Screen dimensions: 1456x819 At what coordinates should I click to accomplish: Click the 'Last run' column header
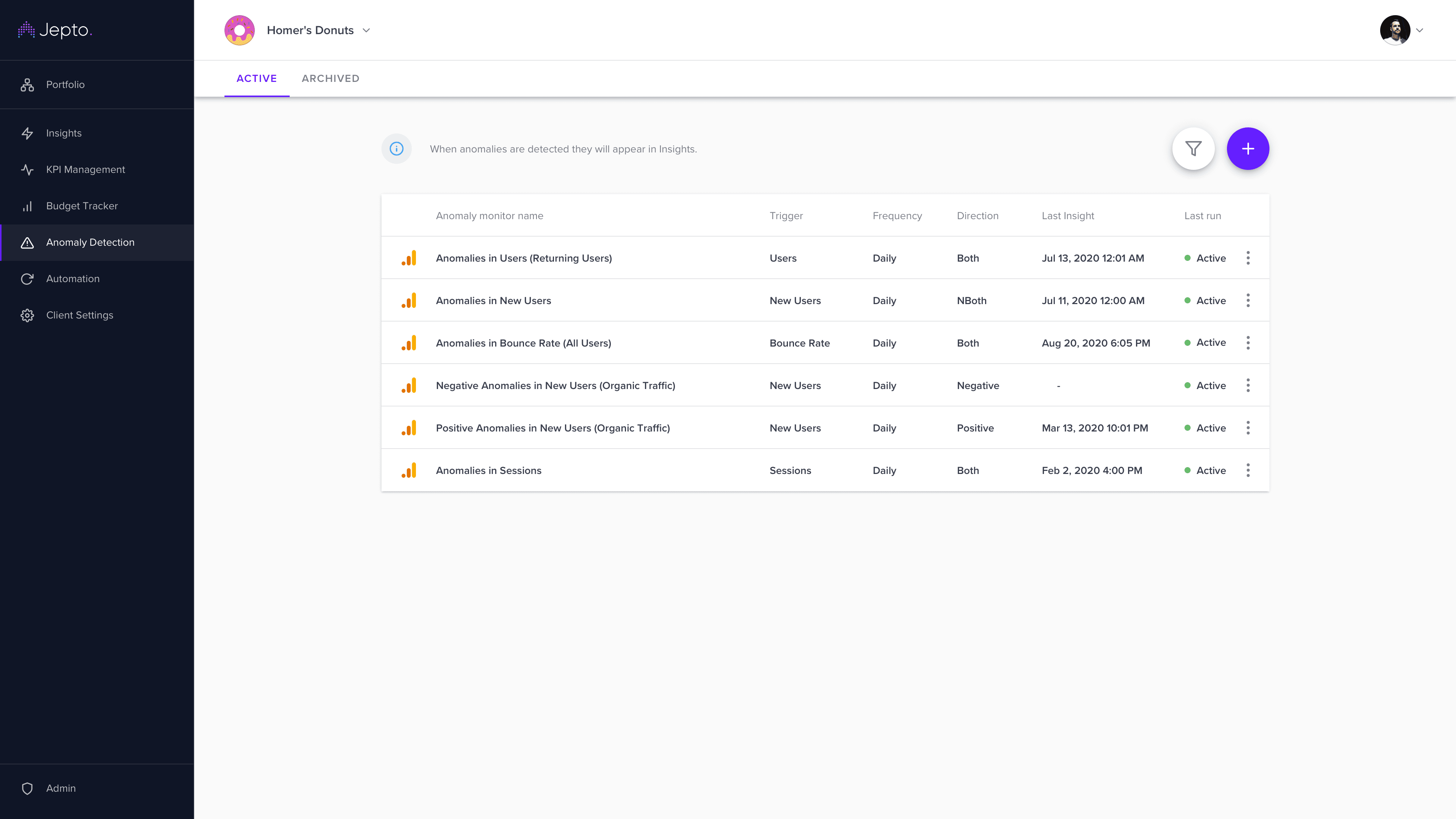point(1202,216)
